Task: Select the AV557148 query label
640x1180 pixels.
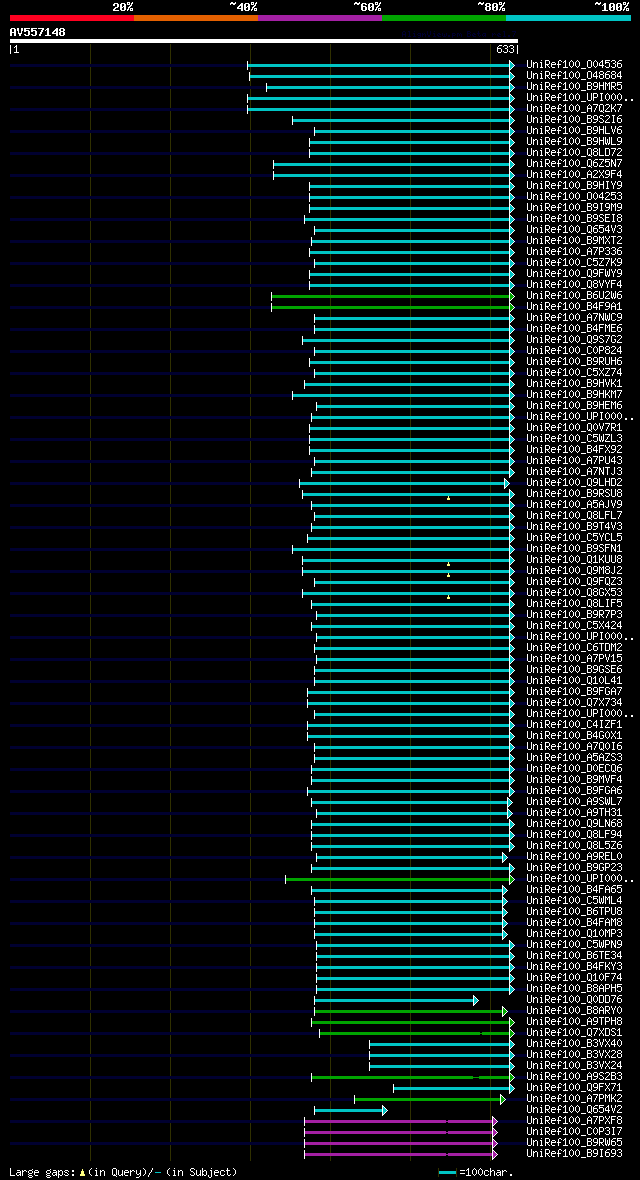Action: click(37, 32)
